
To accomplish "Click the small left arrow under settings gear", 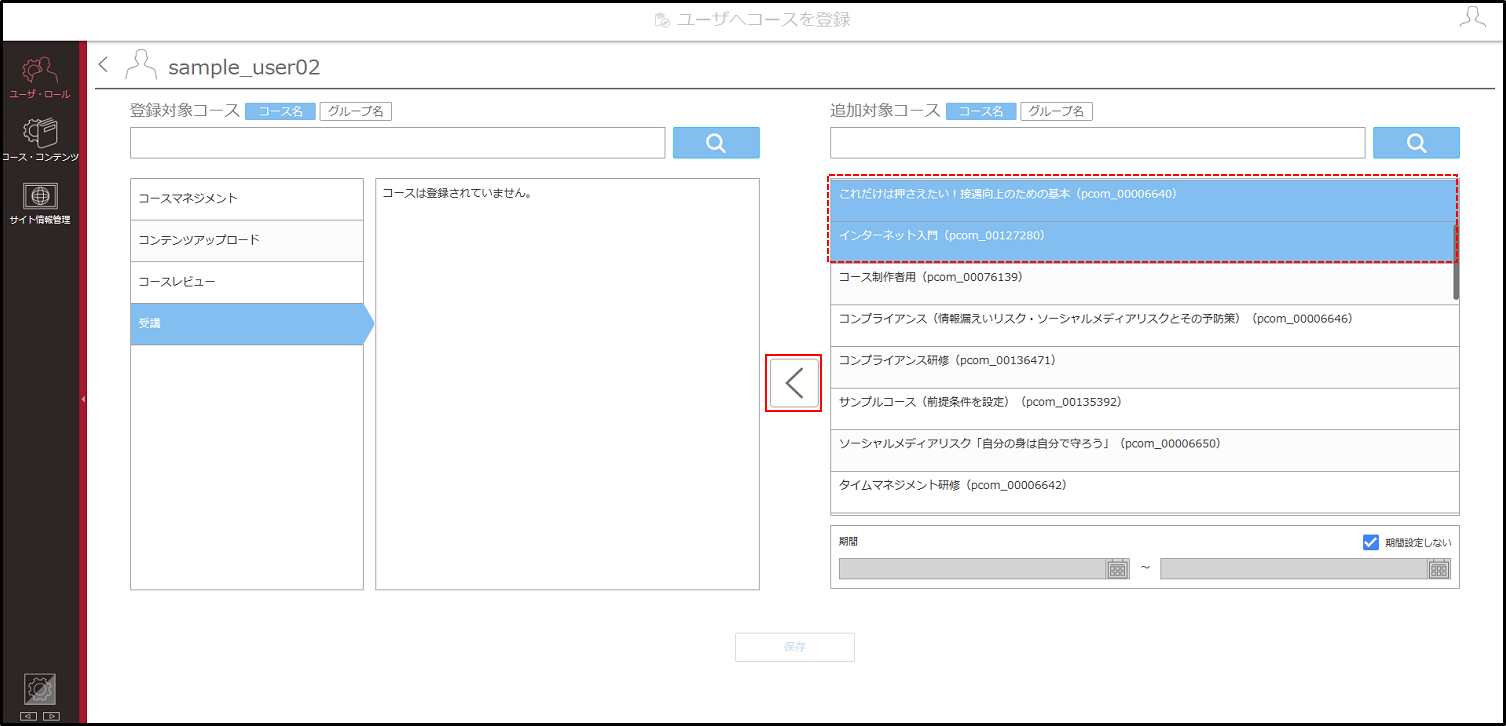I will tap(29, 716).
